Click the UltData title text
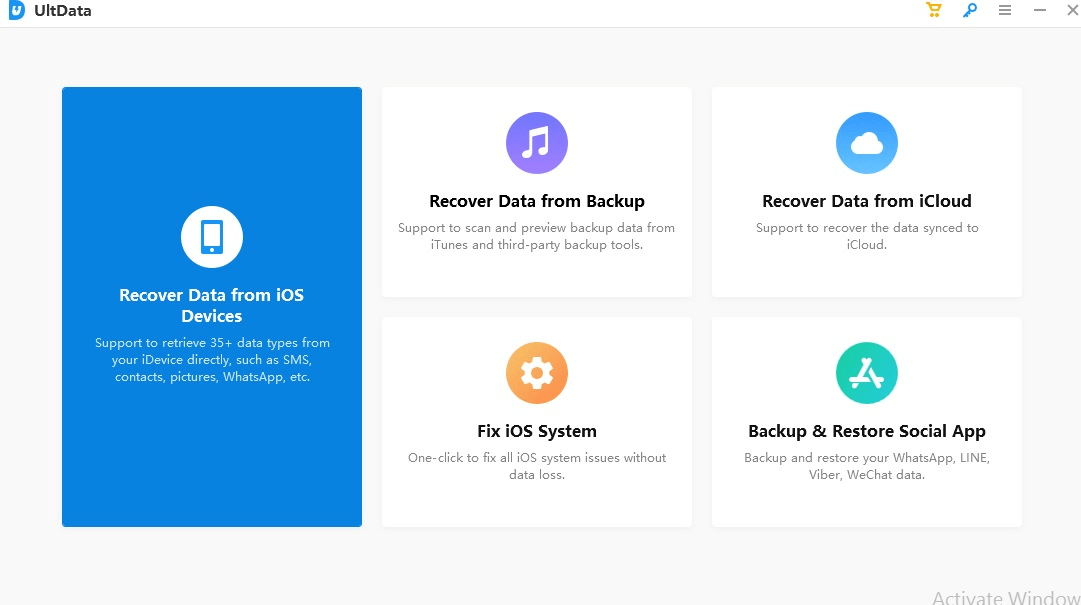Image resolution: width=1081 pixels, height=605 pixels. tap(63, 10)
